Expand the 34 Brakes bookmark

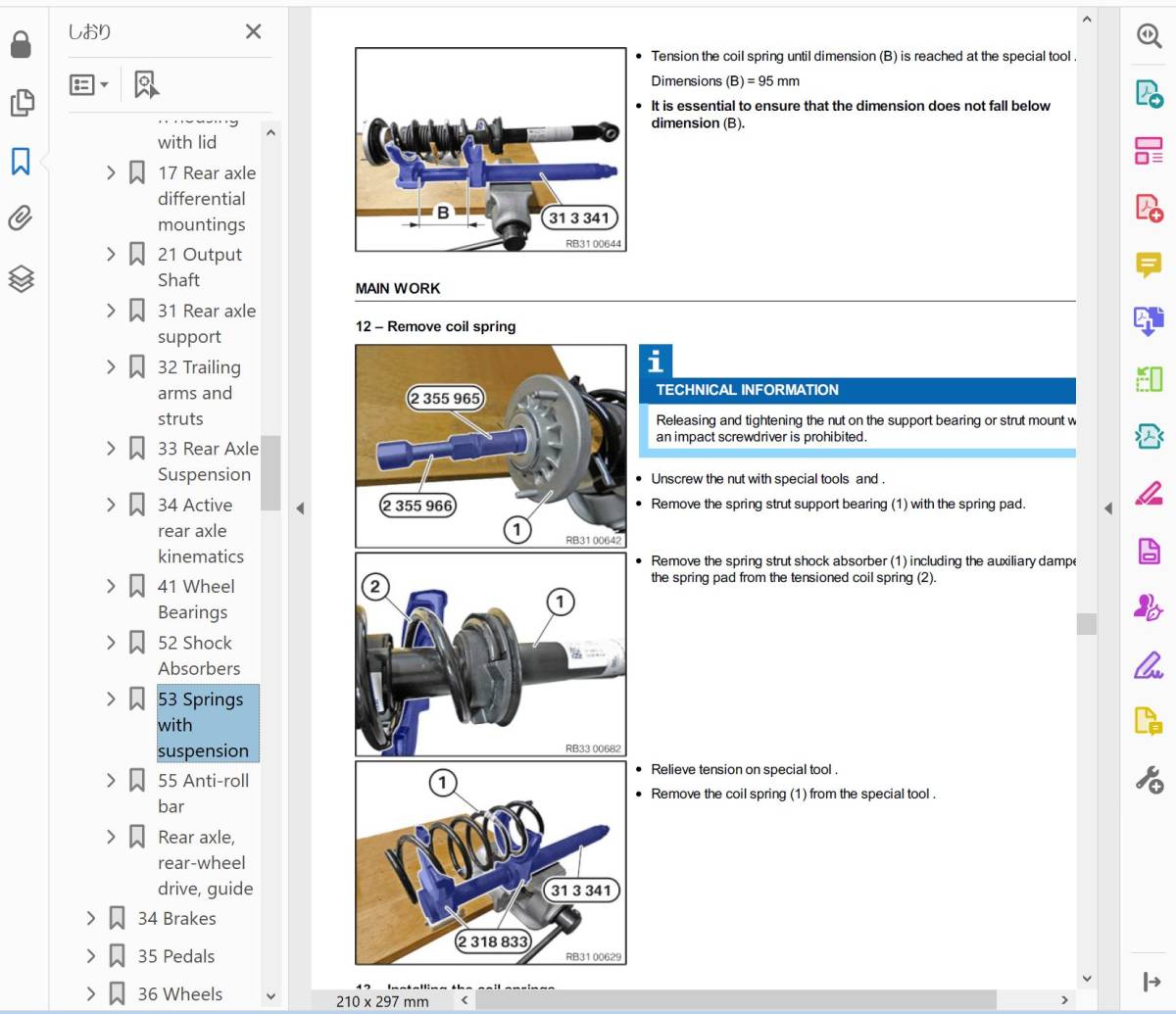tap(90, 918)
